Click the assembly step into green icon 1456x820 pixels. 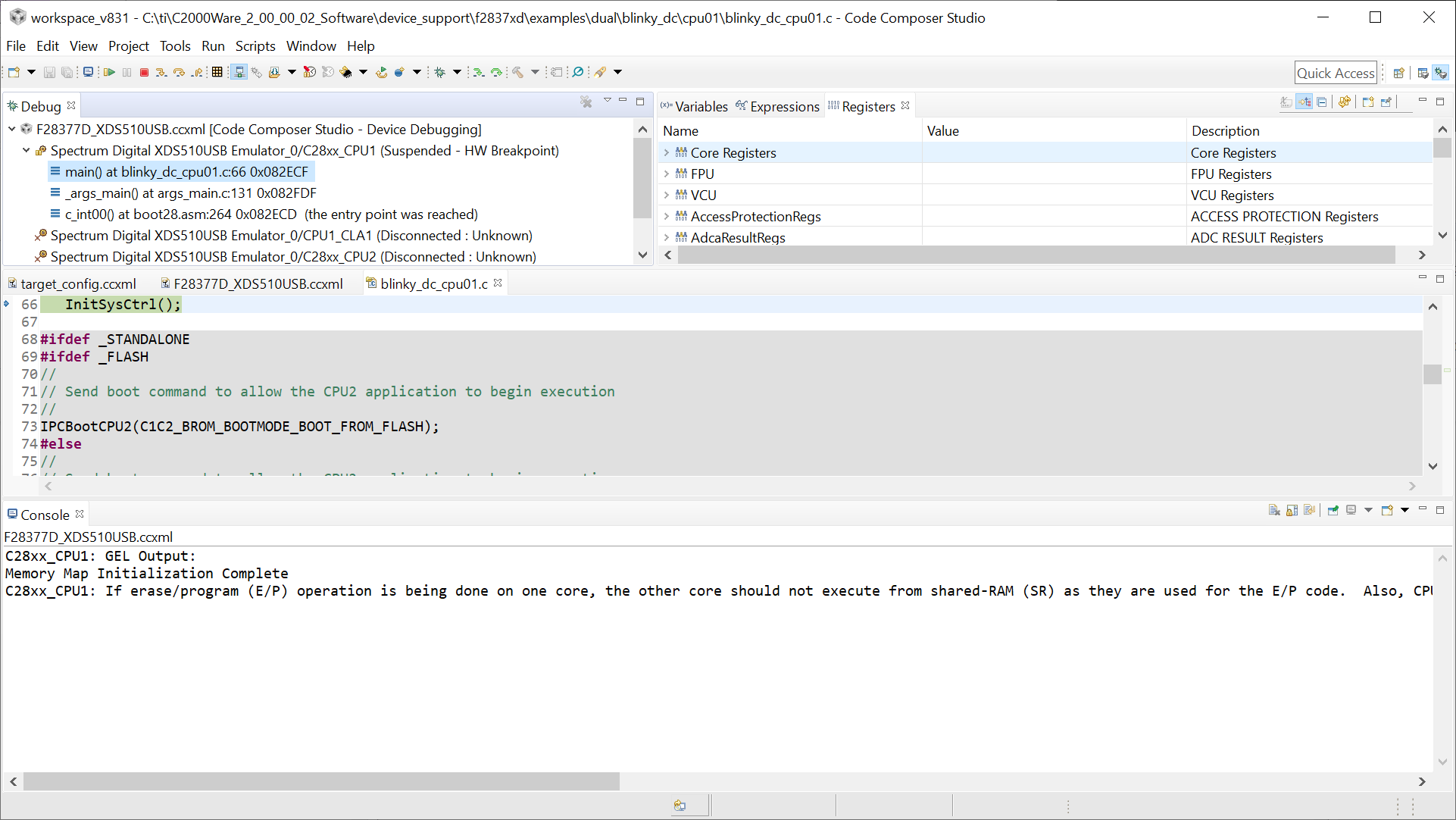479,72
